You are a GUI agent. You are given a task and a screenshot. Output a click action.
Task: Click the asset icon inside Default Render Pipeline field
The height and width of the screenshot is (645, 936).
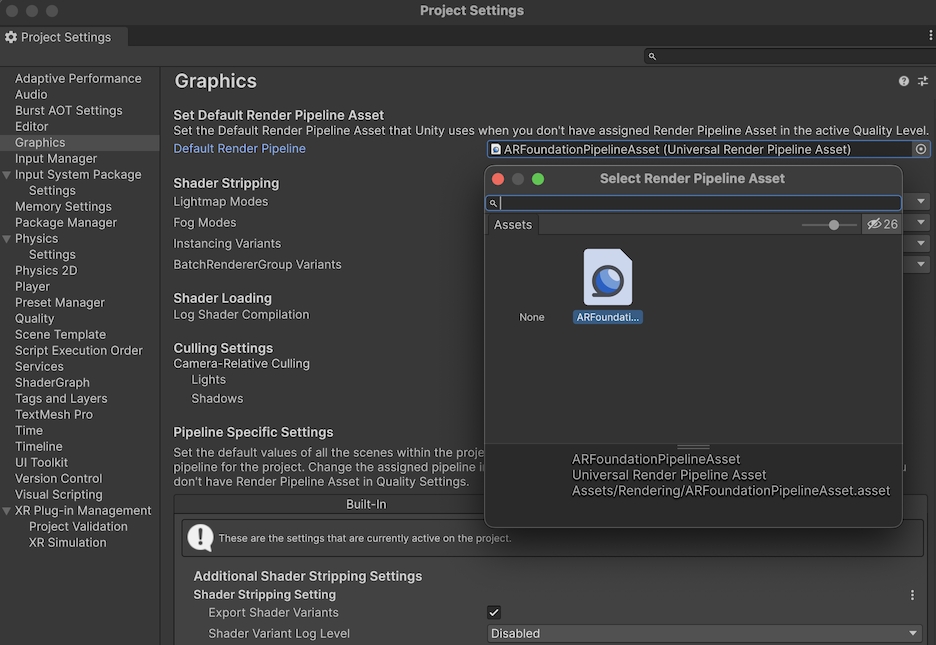click(x=496, y=149)
